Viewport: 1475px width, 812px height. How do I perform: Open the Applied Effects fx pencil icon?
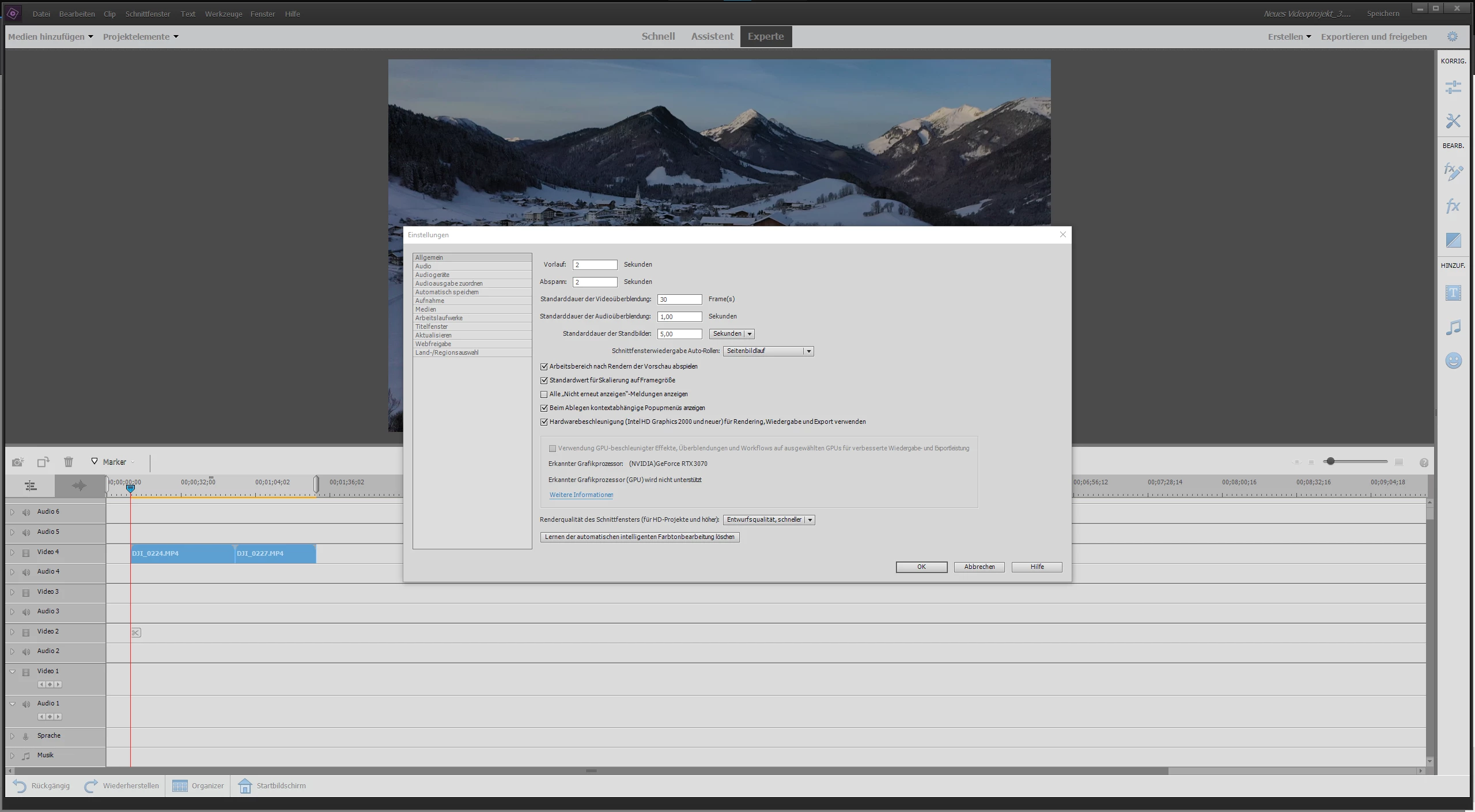[x=1453, y=172]
